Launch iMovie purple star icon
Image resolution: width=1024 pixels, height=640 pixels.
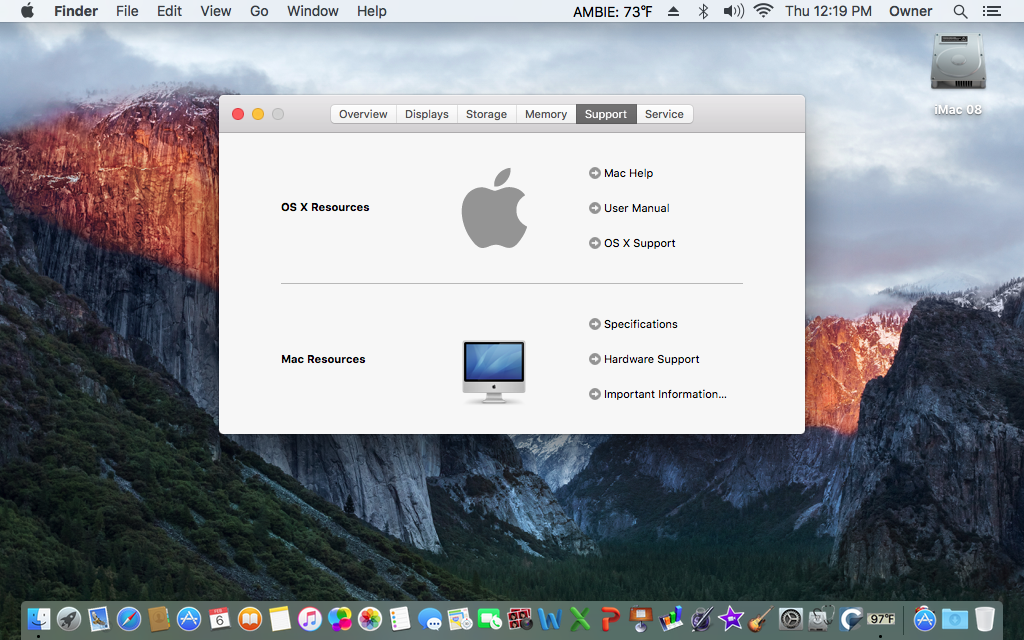pyautogui.click(x=731, y=618)
